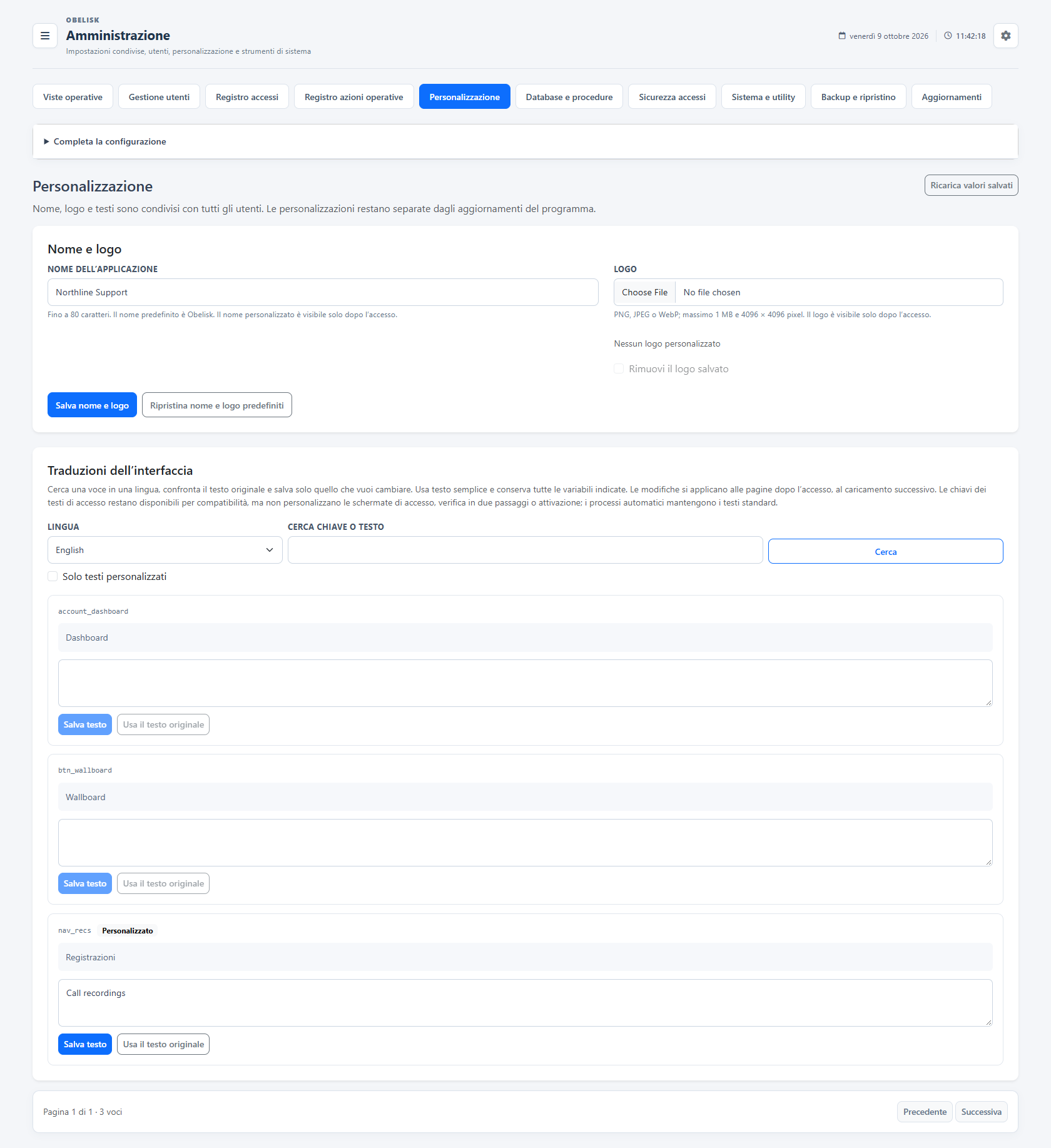This screenshot has height=1148, width=1051.
Task: Open Registro azioni operative tab
Action: tap(354, 97)
